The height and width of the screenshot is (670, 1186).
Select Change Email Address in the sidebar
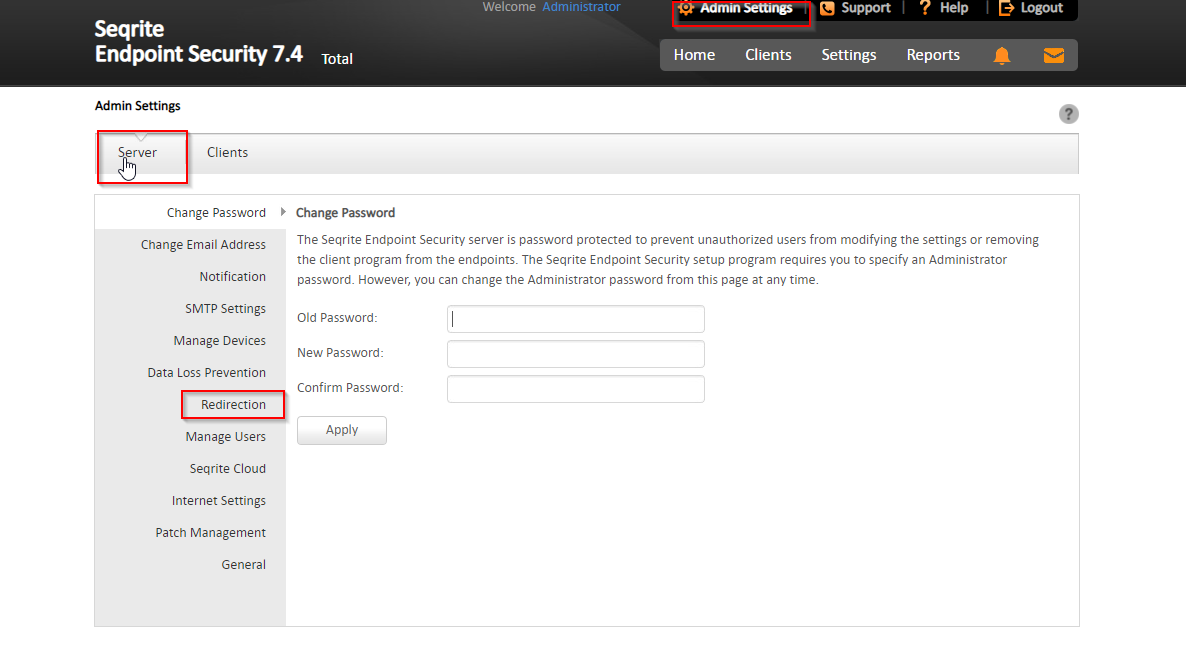click(203, 245)
